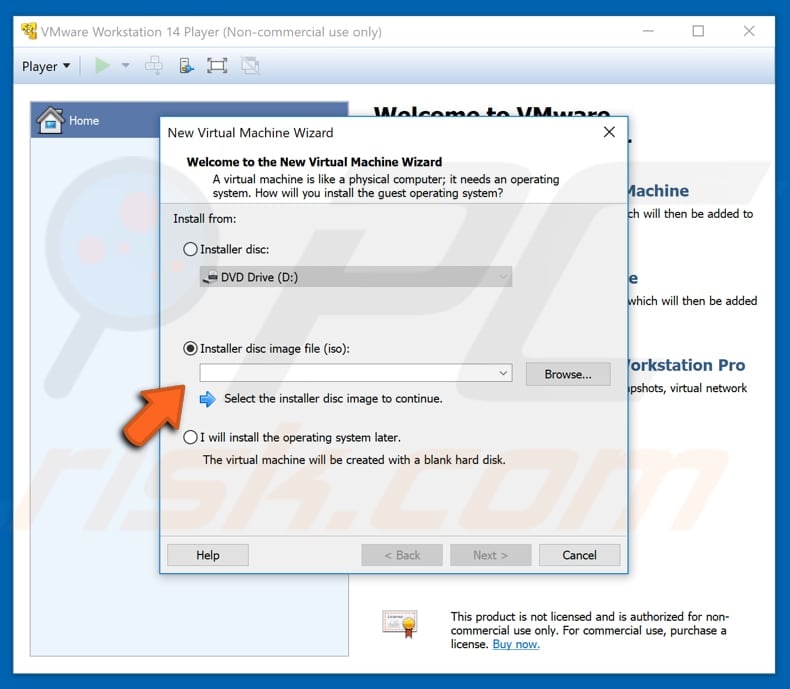Open the DVD Drive (D:) dropdown
The width and height of the screenshot is (790, 689).
pyautogui.click(x=356, y=277)
